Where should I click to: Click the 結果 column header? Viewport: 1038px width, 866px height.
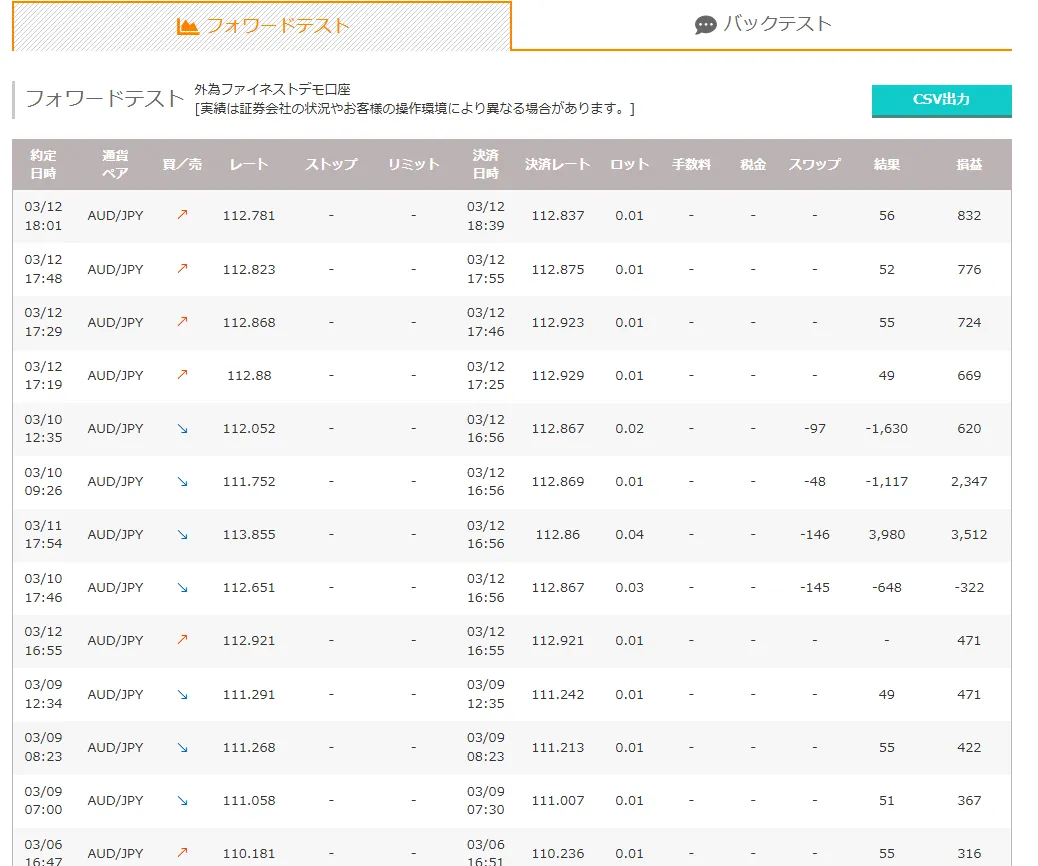(x=886, y=165)
